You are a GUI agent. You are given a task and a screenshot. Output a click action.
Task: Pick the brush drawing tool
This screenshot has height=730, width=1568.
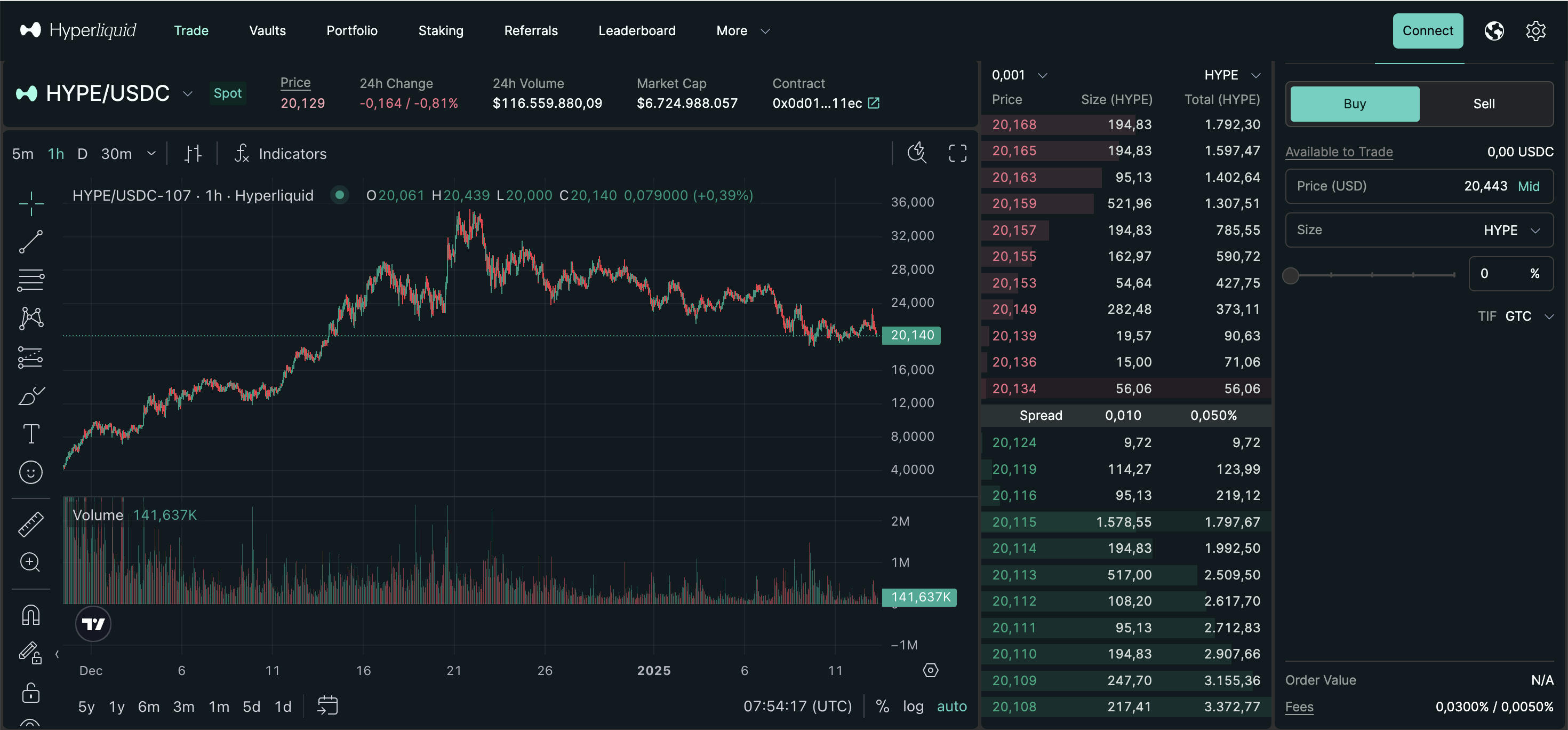tap(30, 396)
